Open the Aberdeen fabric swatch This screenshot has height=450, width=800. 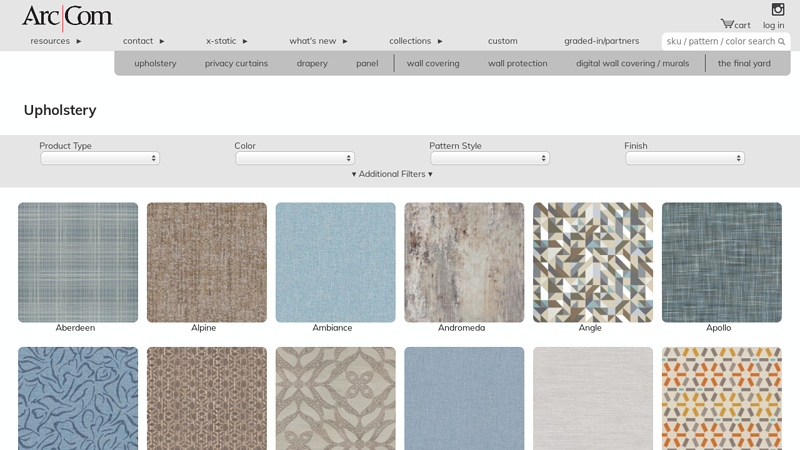[78, 262]
